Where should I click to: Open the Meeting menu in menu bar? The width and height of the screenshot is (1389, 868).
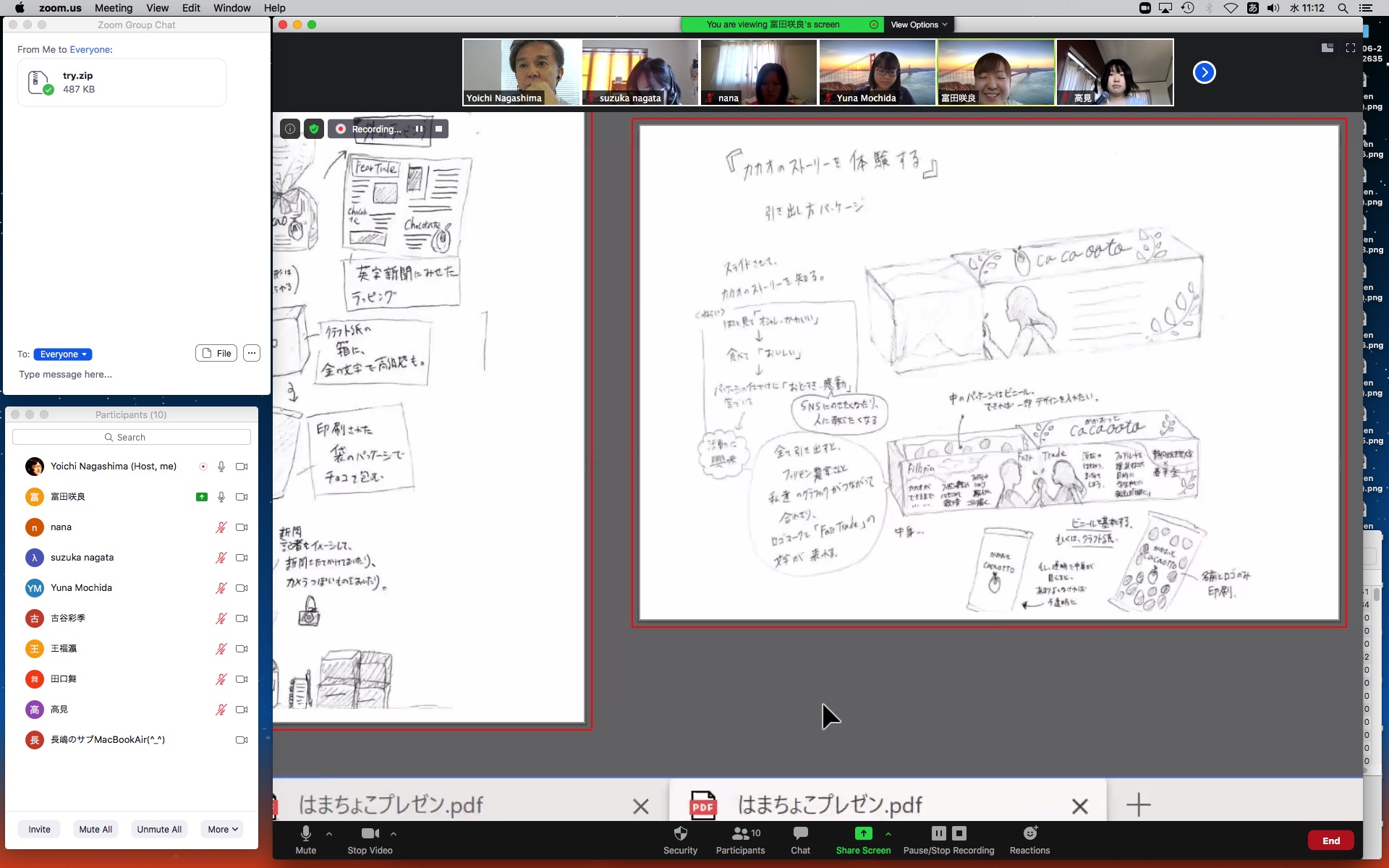(114, 8)
